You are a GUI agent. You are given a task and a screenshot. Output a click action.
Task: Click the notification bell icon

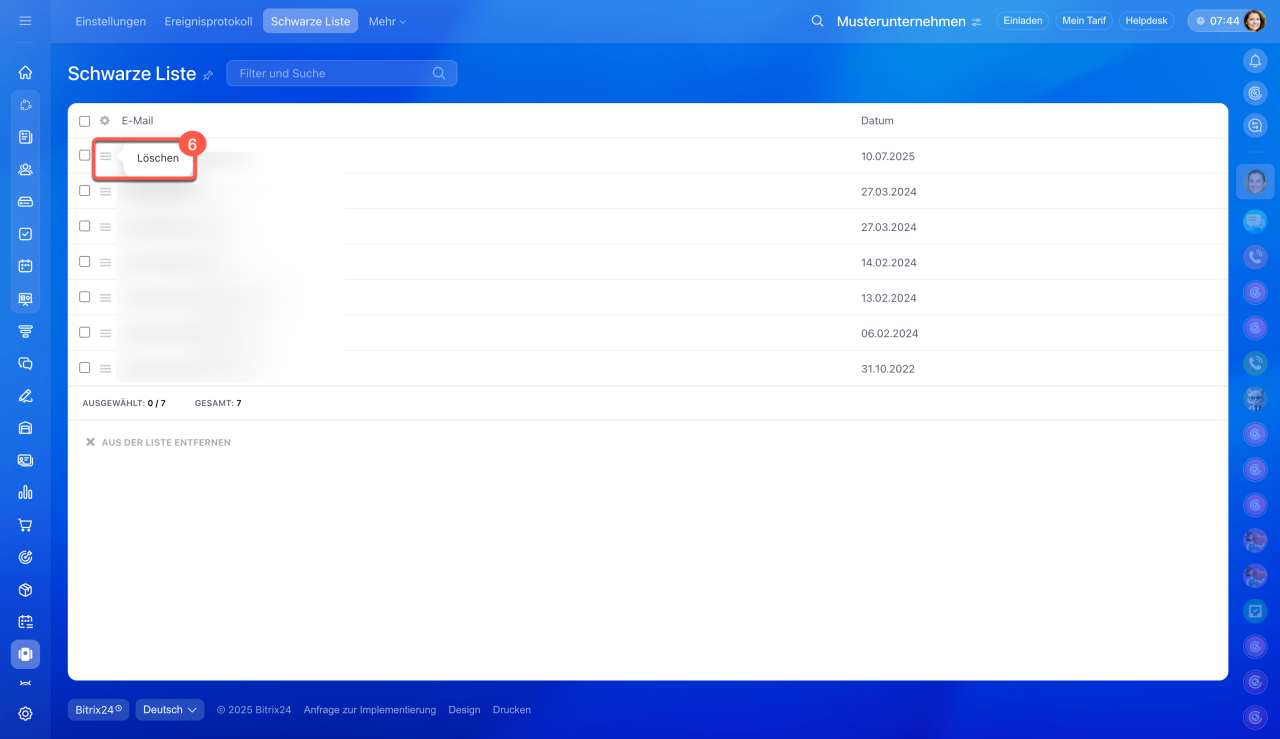click(1255, 61)
